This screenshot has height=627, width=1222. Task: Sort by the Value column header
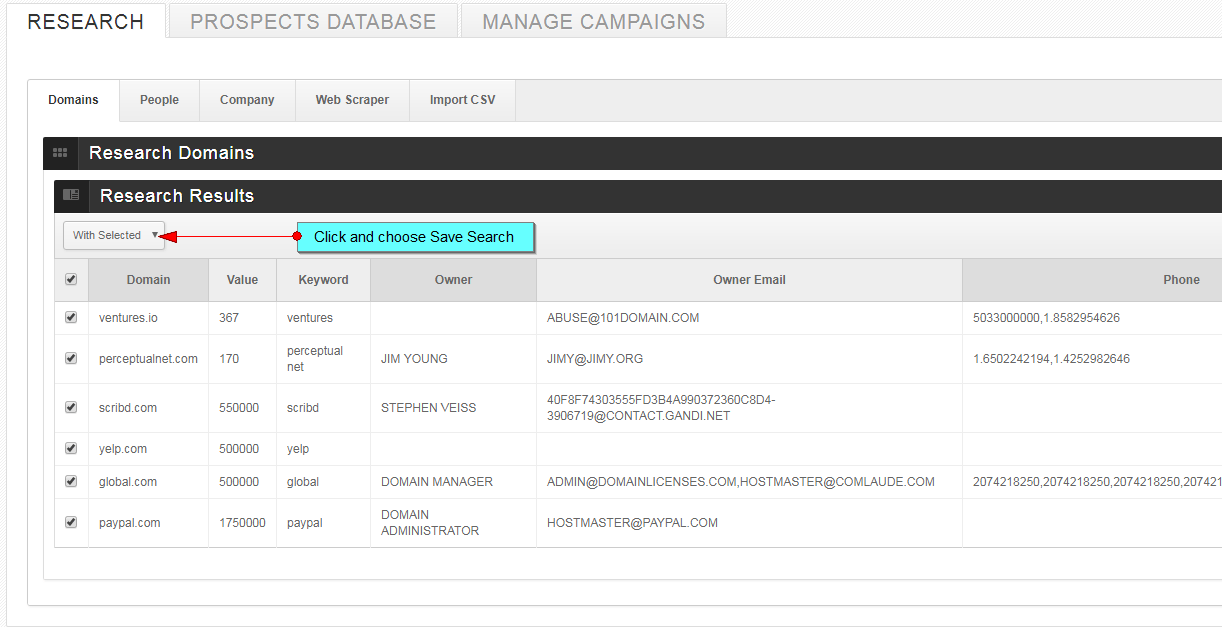pyautogui.click(x=242, y=280)
